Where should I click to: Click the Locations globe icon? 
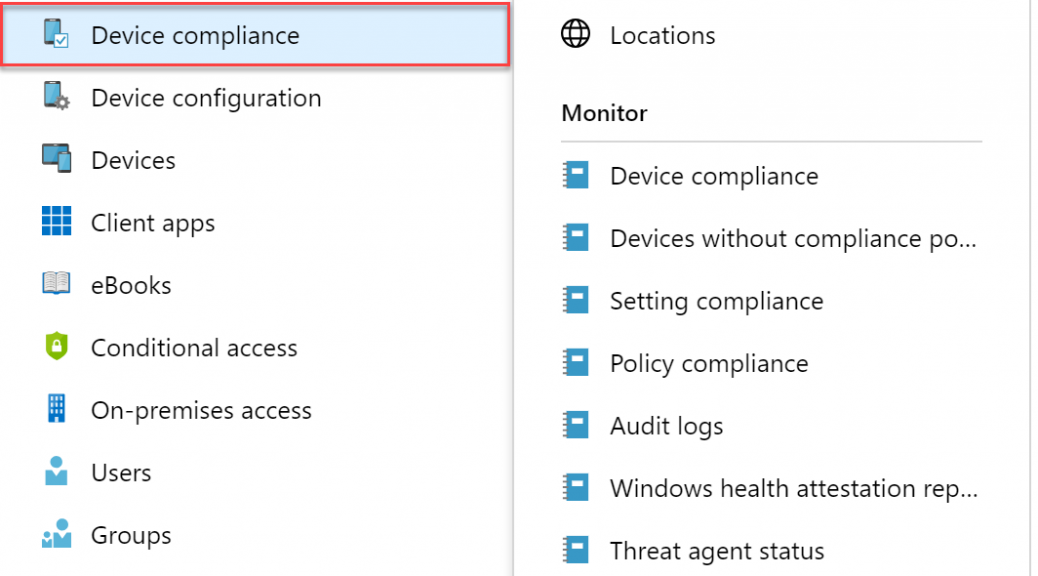[x=576, y=33]
